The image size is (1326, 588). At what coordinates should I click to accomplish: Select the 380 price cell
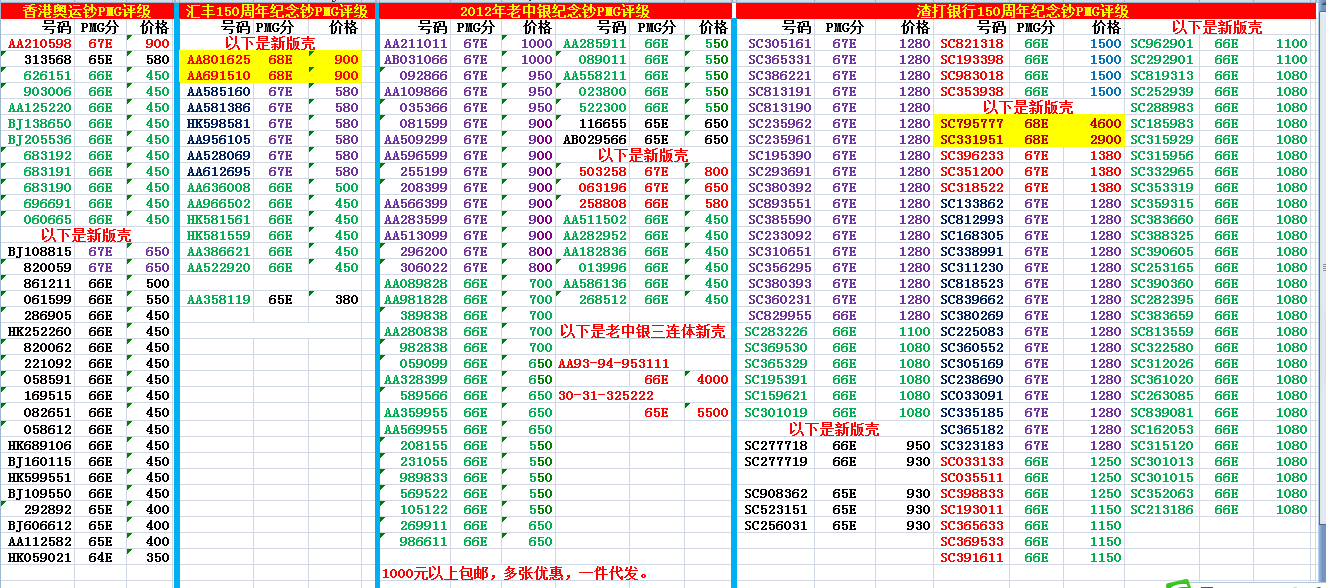[x=346, y=300]
